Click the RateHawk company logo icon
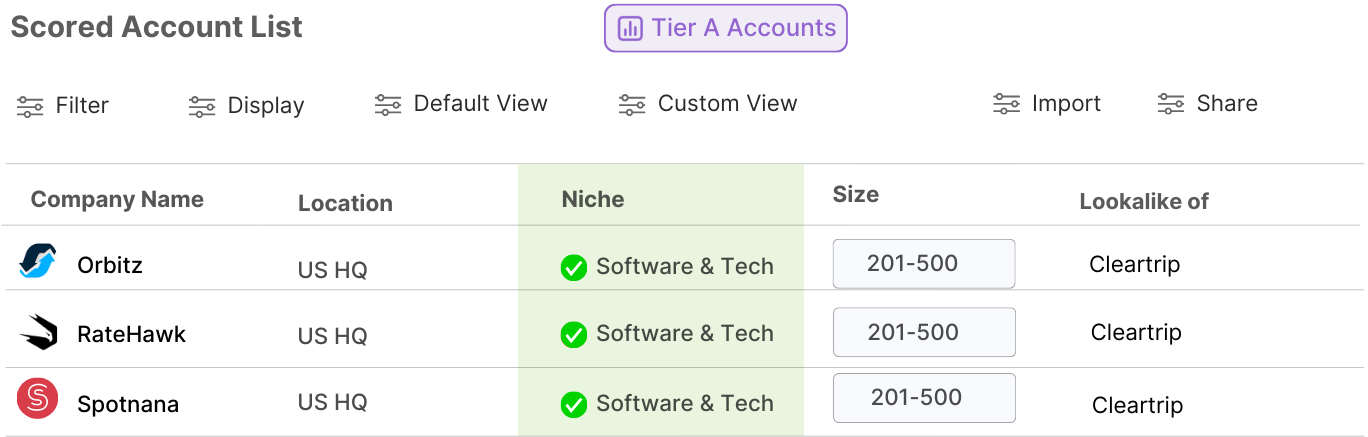Viewport: 1368px width, 437px height. click(x=38, y=332)
